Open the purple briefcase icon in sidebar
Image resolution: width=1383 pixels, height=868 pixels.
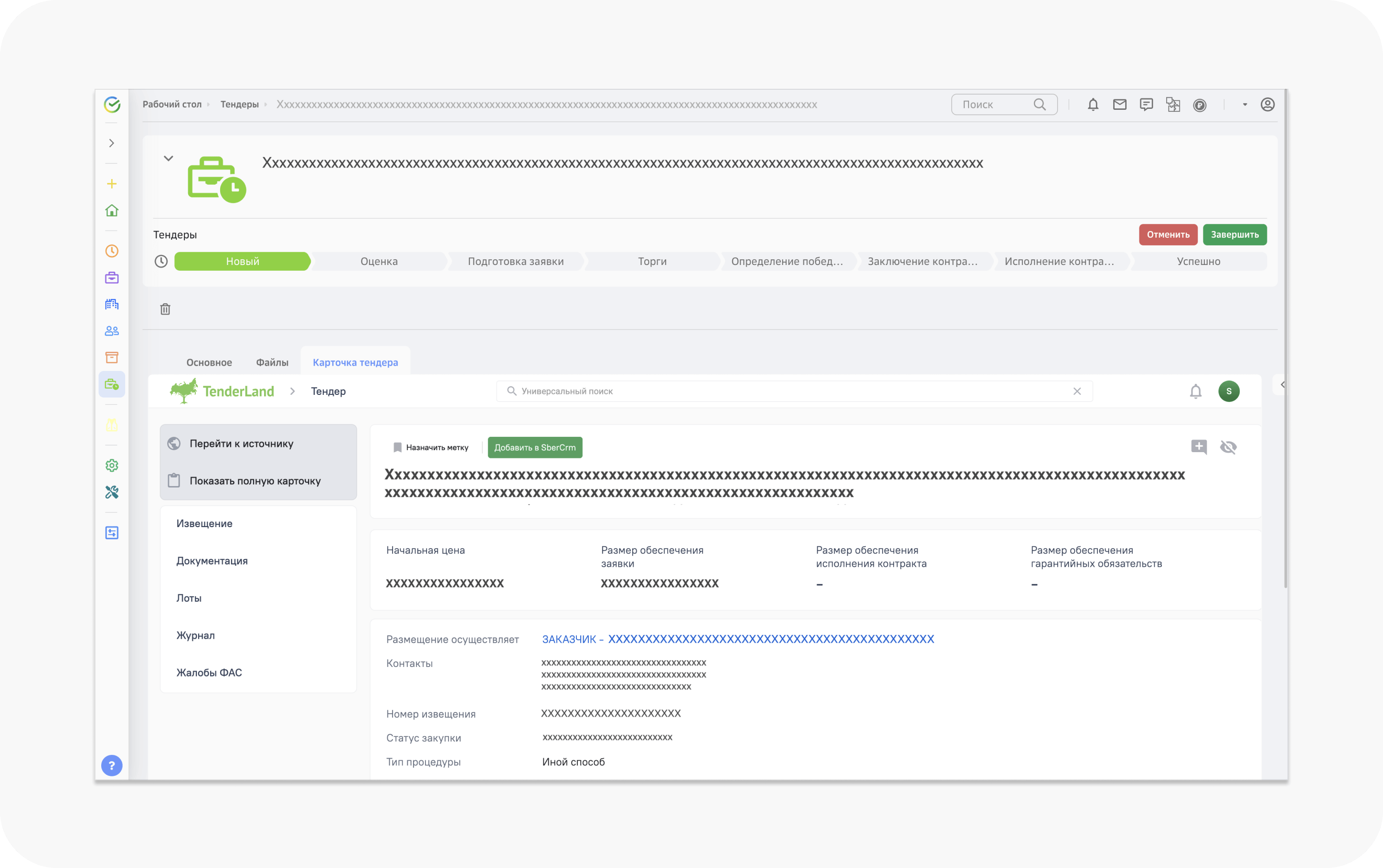coord(112,278)
